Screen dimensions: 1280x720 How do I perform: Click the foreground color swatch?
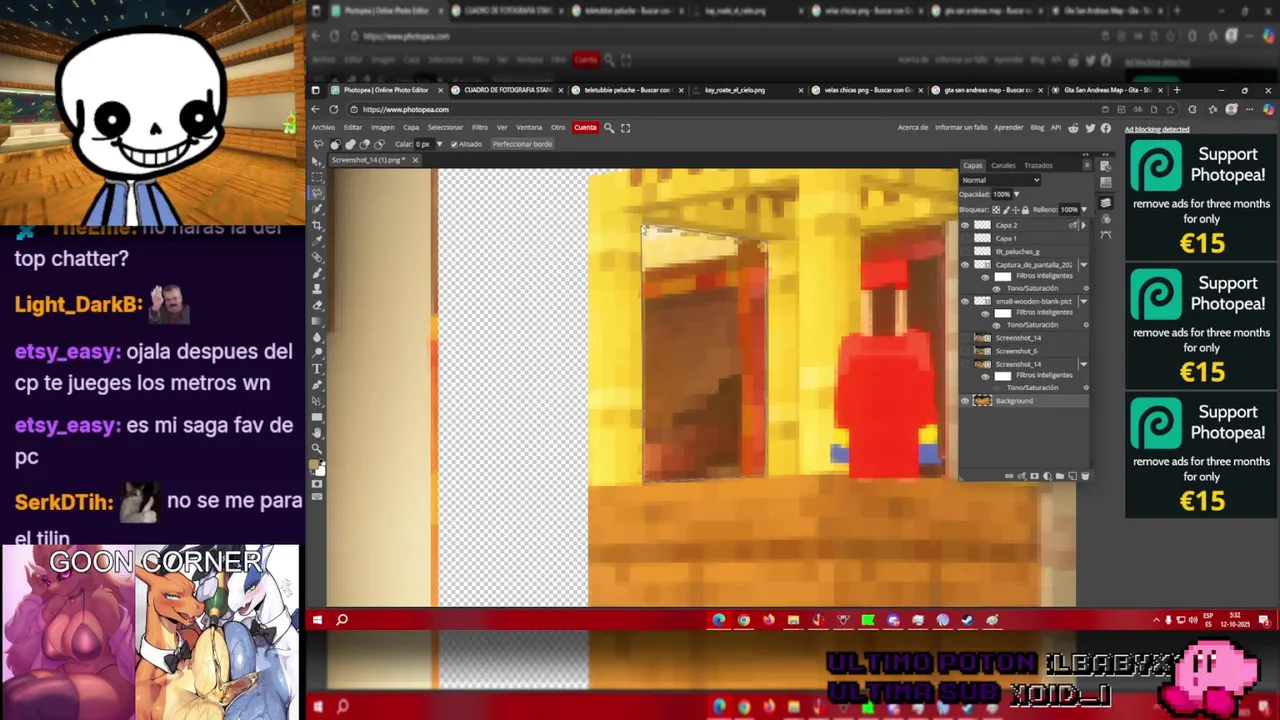pyautogui.click(x=316, y=465)
